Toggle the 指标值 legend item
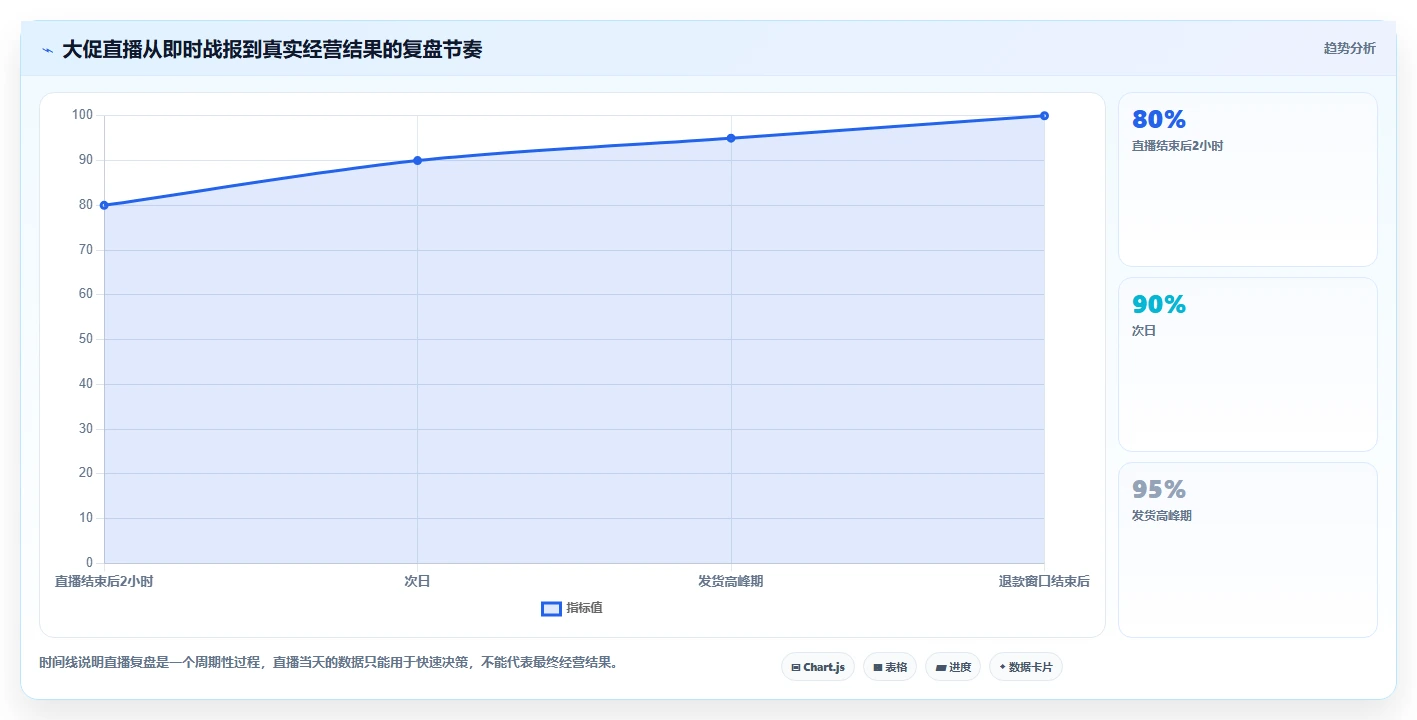This screenshot has height=720, width=1417. pos(572,608)
